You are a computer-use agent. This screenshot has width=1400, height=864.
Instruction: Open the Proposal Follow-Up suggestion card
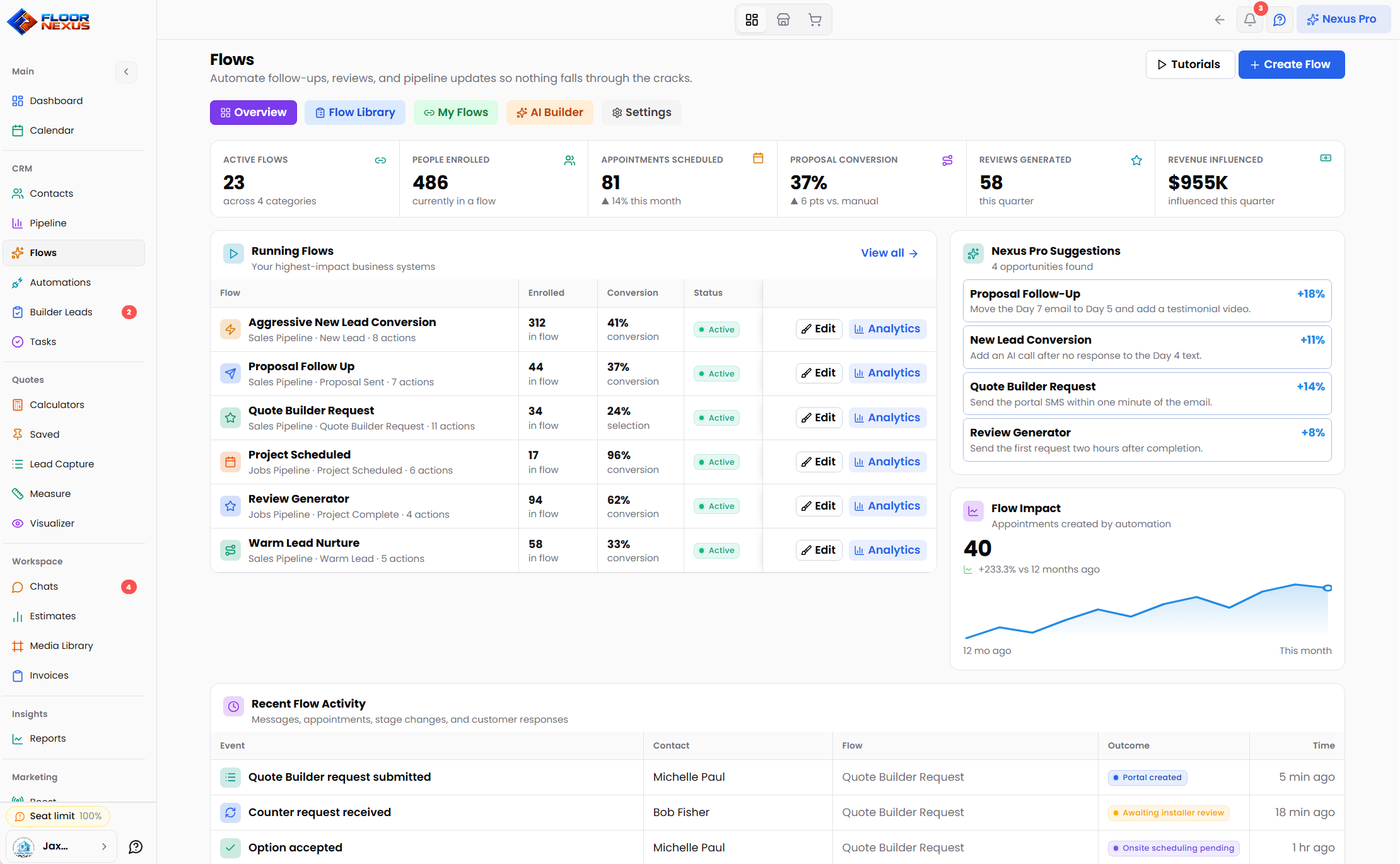click(1147, 301)
